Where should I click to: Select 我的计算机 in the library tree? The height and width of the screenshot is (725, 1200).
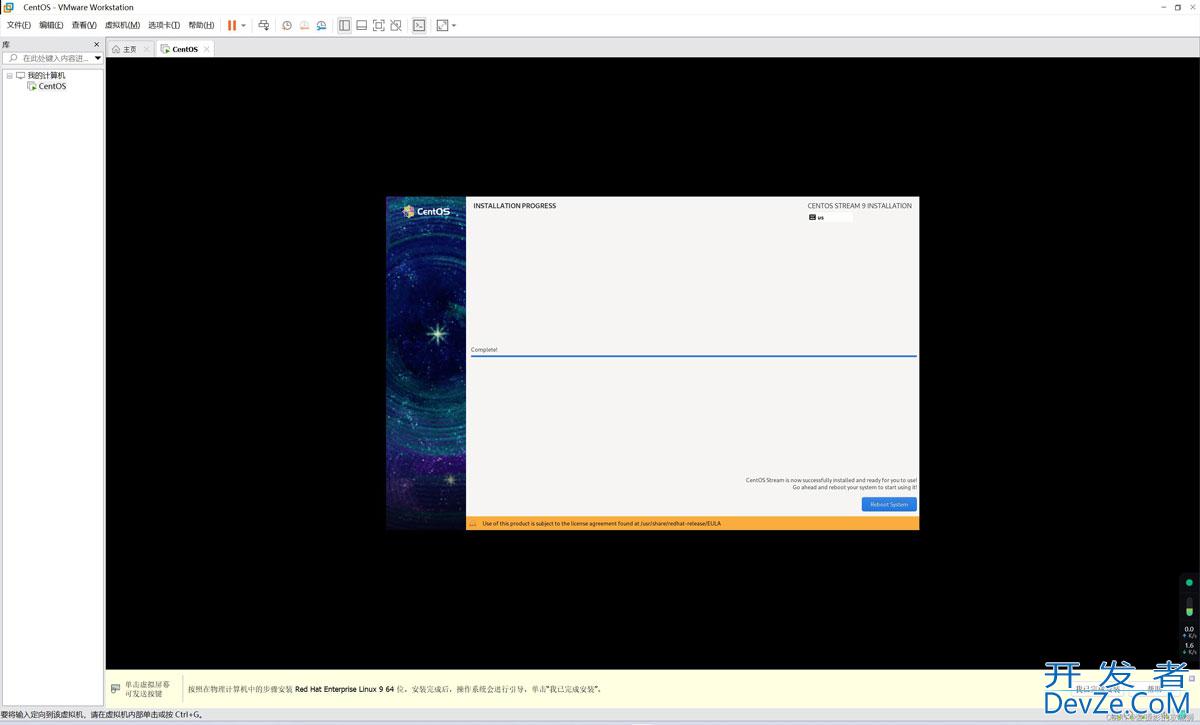pos(46,75)
